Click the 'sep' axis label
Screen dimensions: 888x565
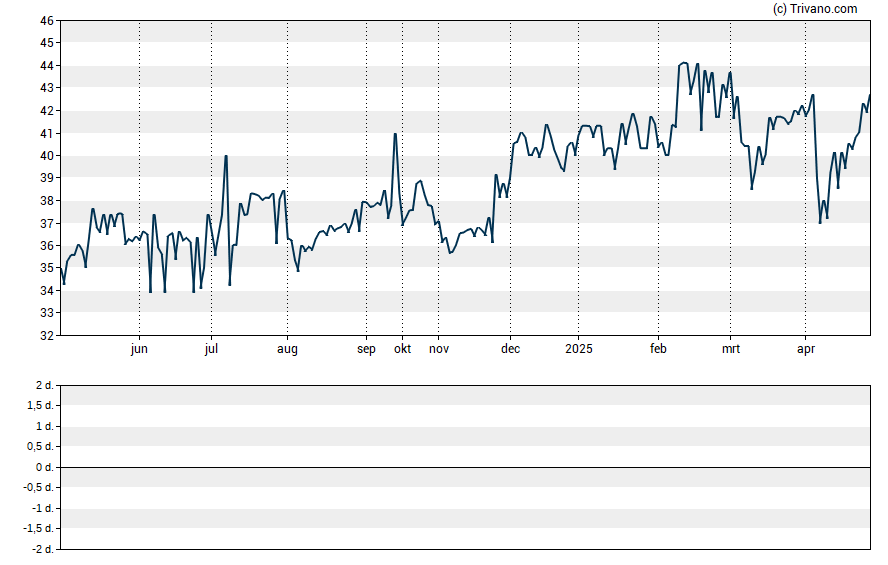pos(366,349)
